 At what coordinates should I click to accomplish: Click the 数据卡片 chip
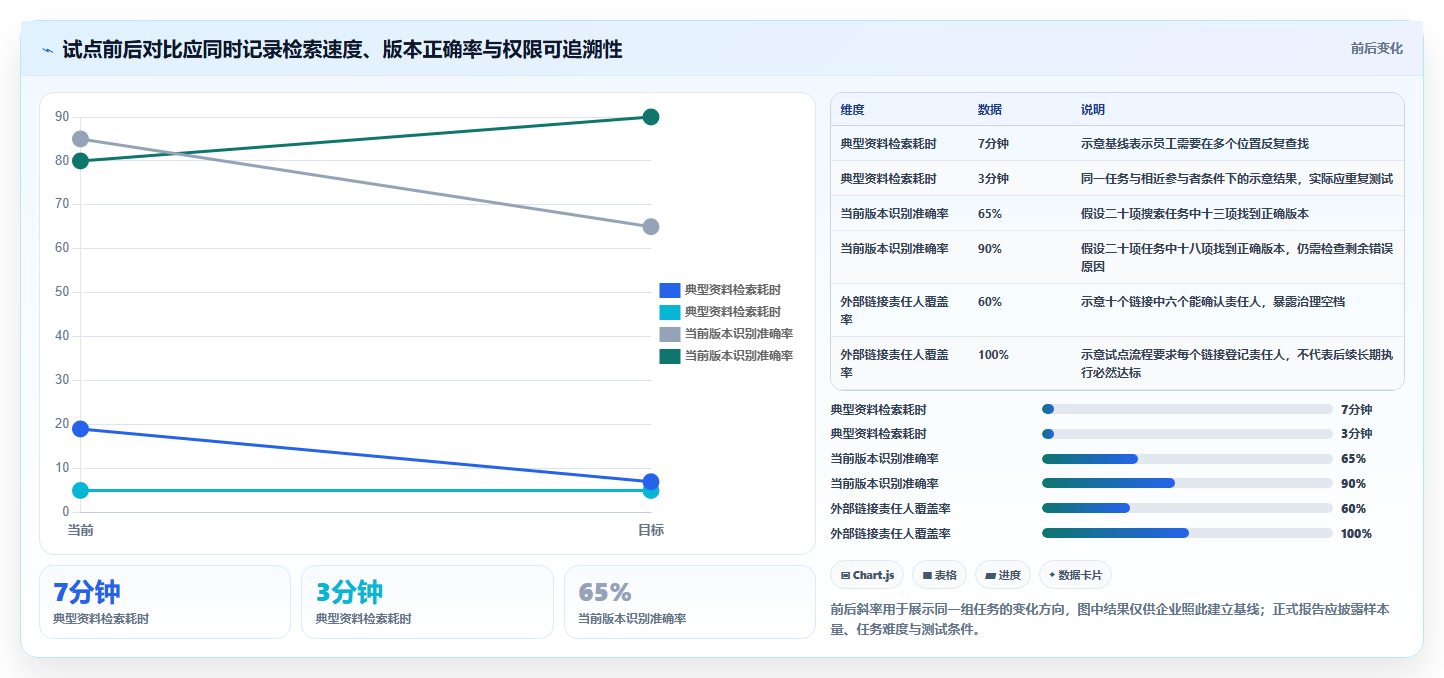(1075, 575)
